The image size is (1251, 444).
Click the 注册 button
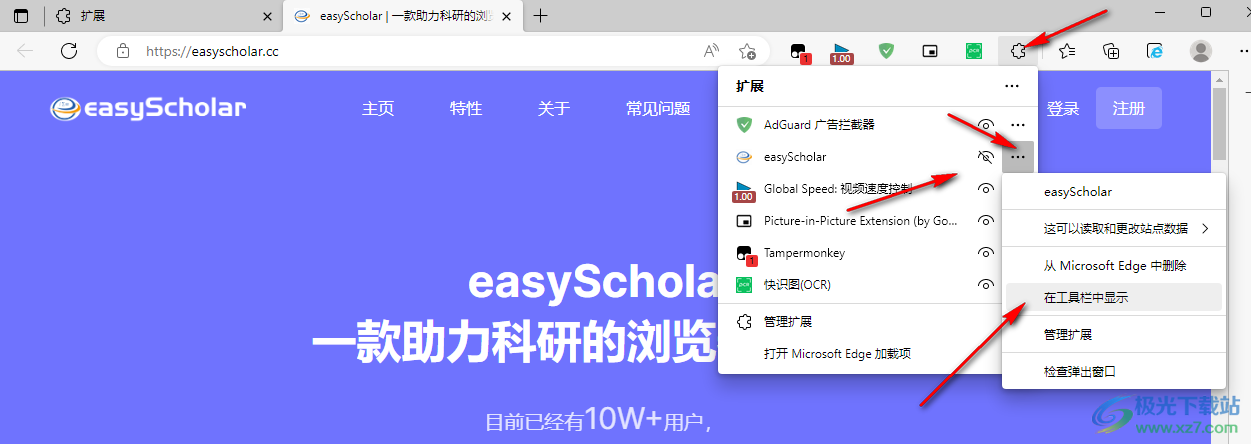point(1129,108)
